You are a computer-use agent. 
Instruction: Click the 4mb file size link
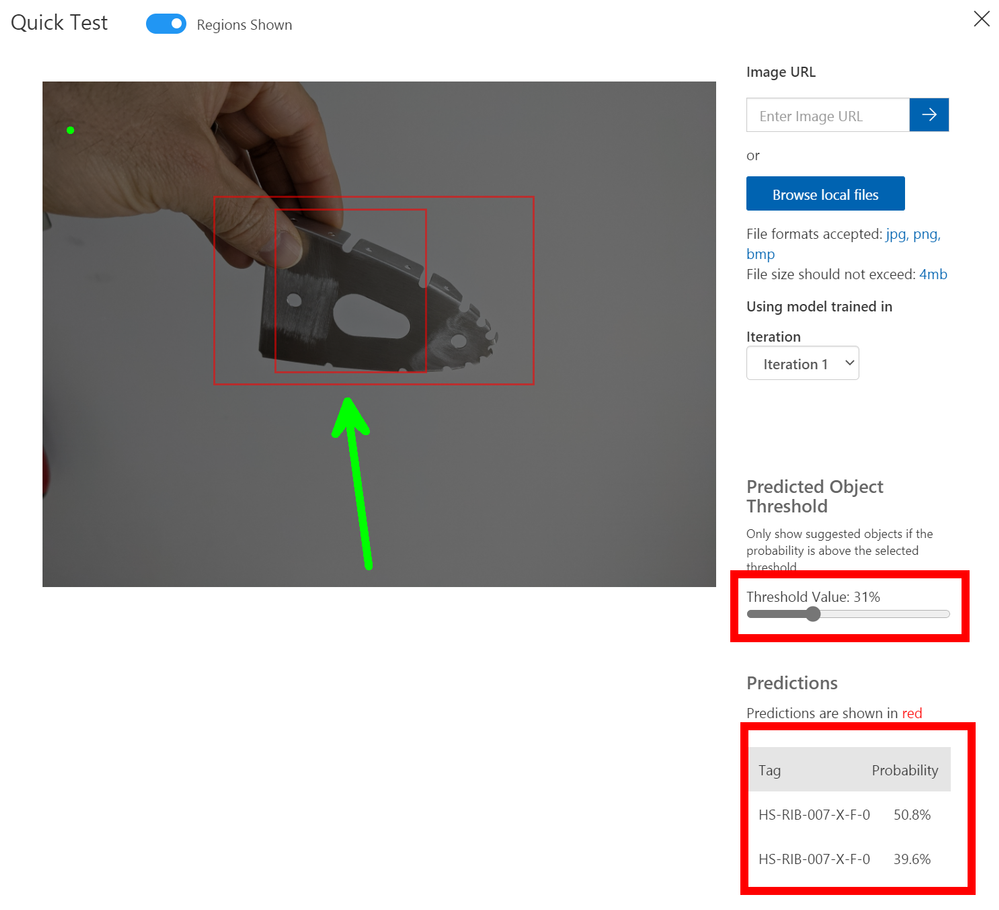(x=933, y=274)
